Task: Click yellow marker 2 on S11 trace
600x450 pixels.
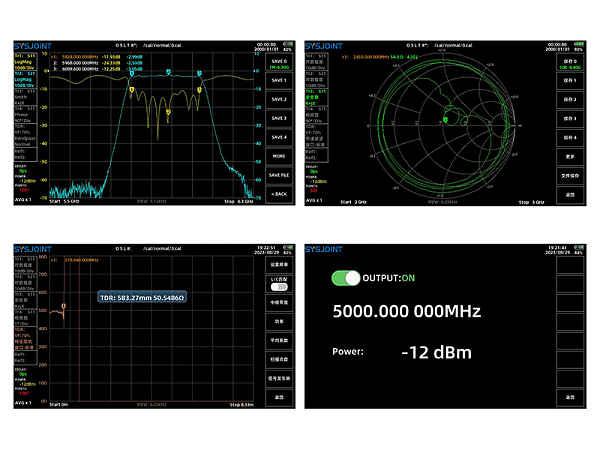Action: (169, 111)
